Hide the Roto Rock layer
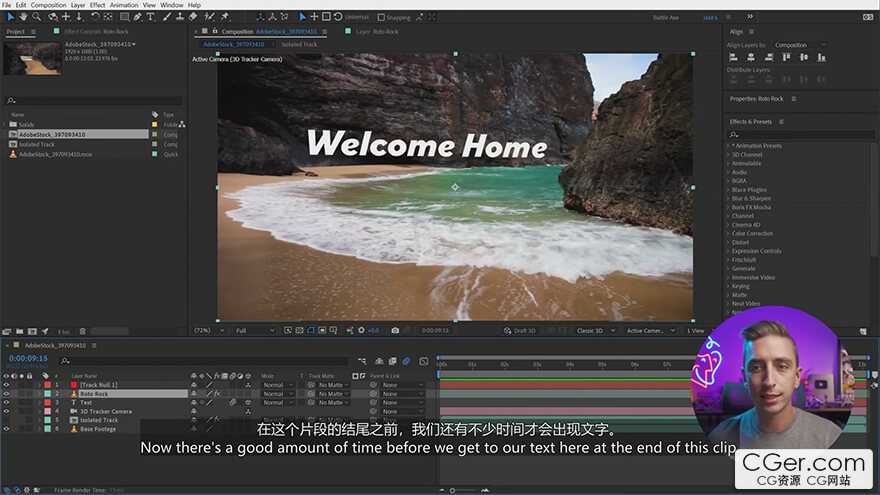The image size is (880, 495). point(6,394)
